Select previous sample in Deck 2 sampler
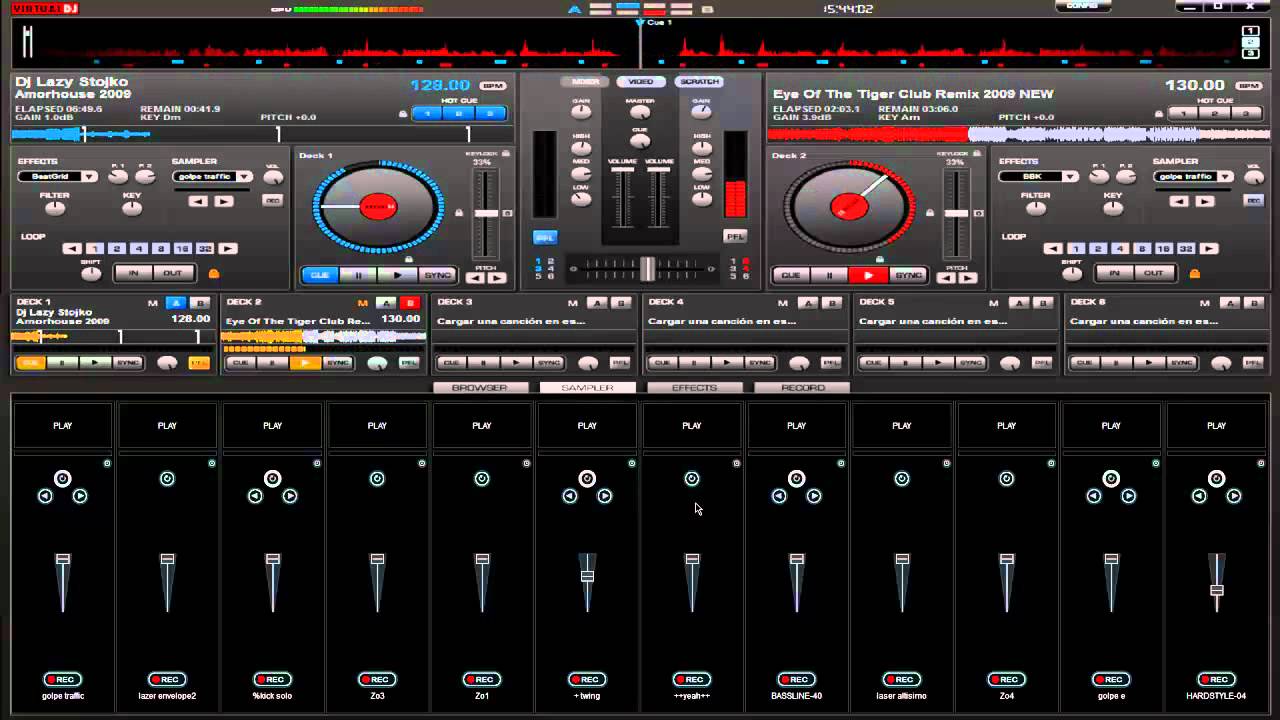The width and height of the screenshot is (1280, 720). point(1179,201)
